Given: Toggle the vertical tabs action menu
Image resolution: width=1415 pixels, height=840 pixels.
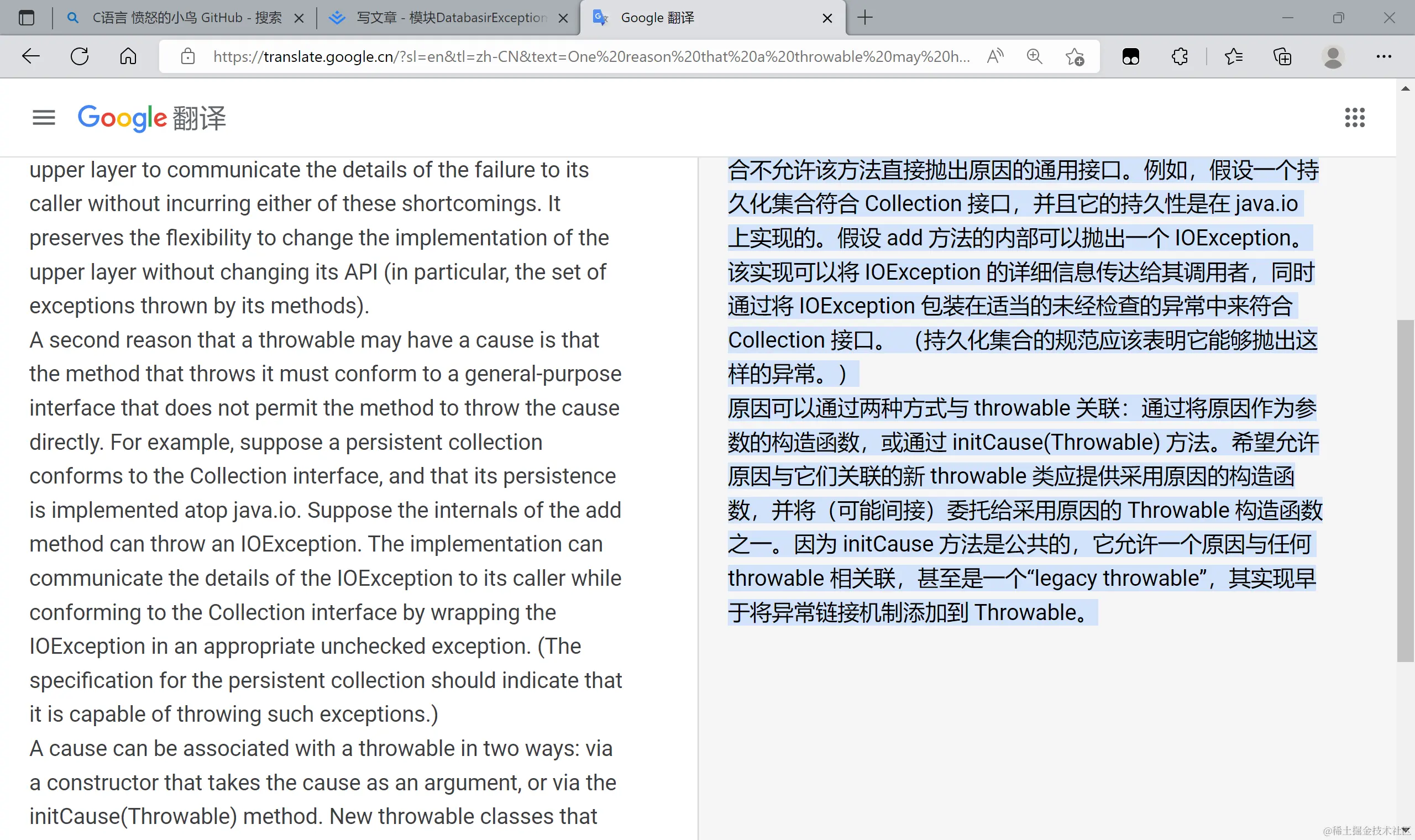Looking at the screenshot, I should (x=26, y=18).
